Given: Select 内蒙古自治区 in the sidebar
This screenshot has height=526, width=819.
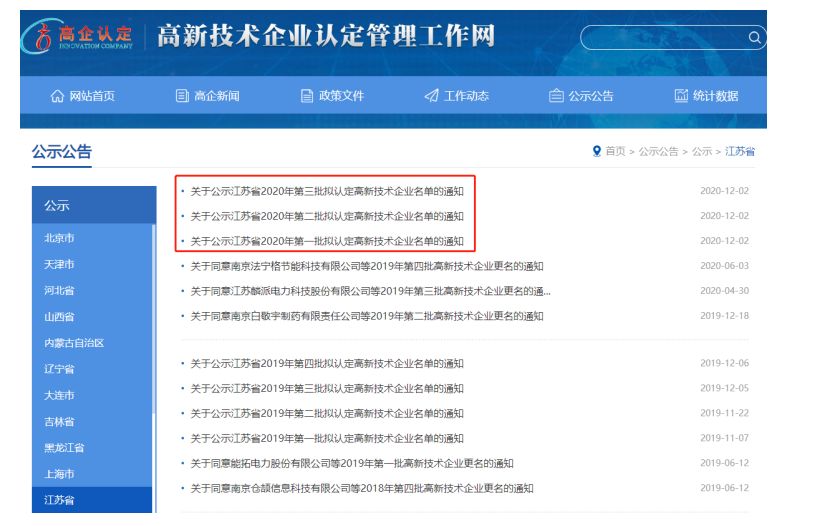Looking at the screenshot, I should coord(74,343).
